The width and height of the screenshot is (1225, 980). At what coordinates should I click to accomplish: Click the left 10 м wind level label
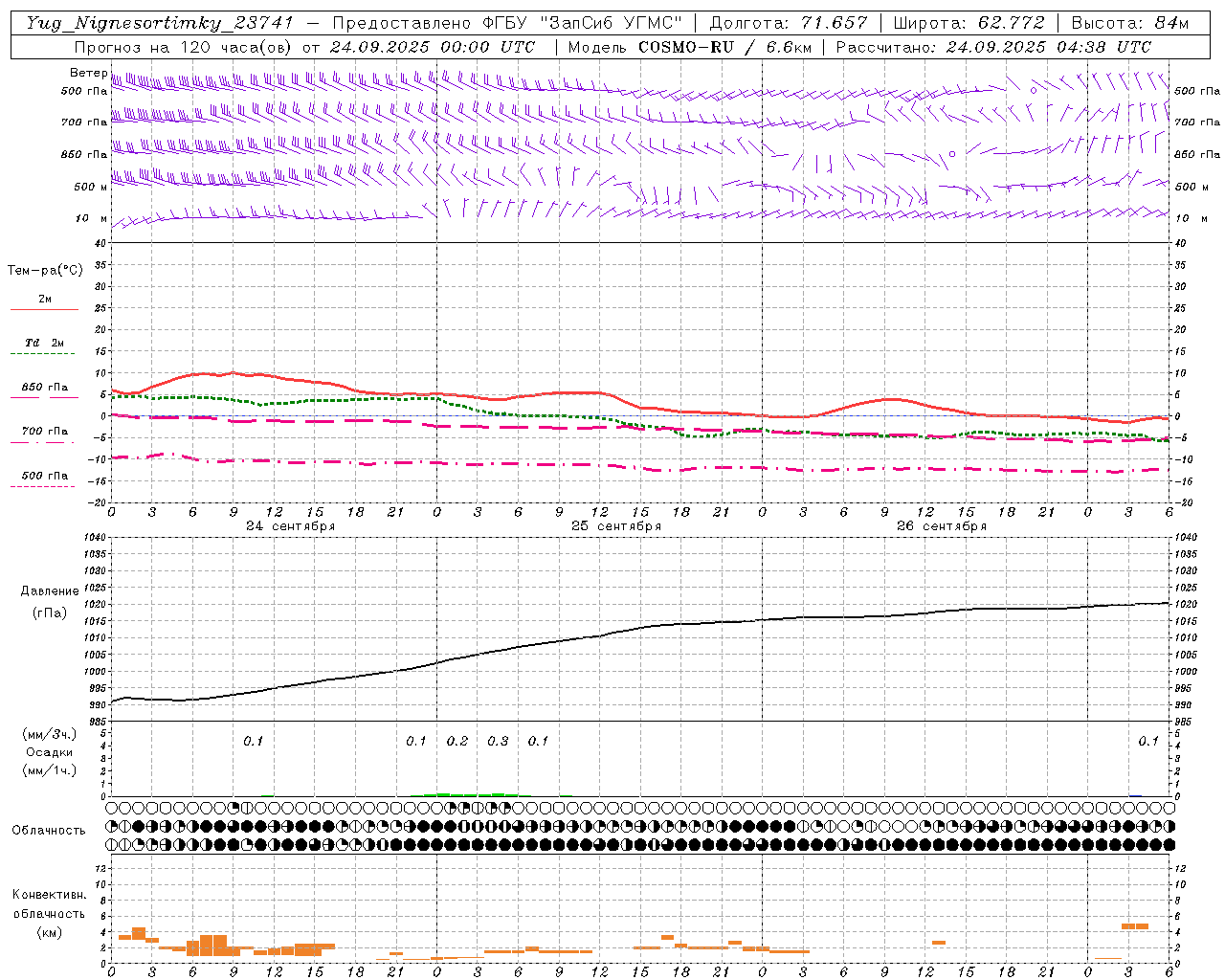point(92,218)
